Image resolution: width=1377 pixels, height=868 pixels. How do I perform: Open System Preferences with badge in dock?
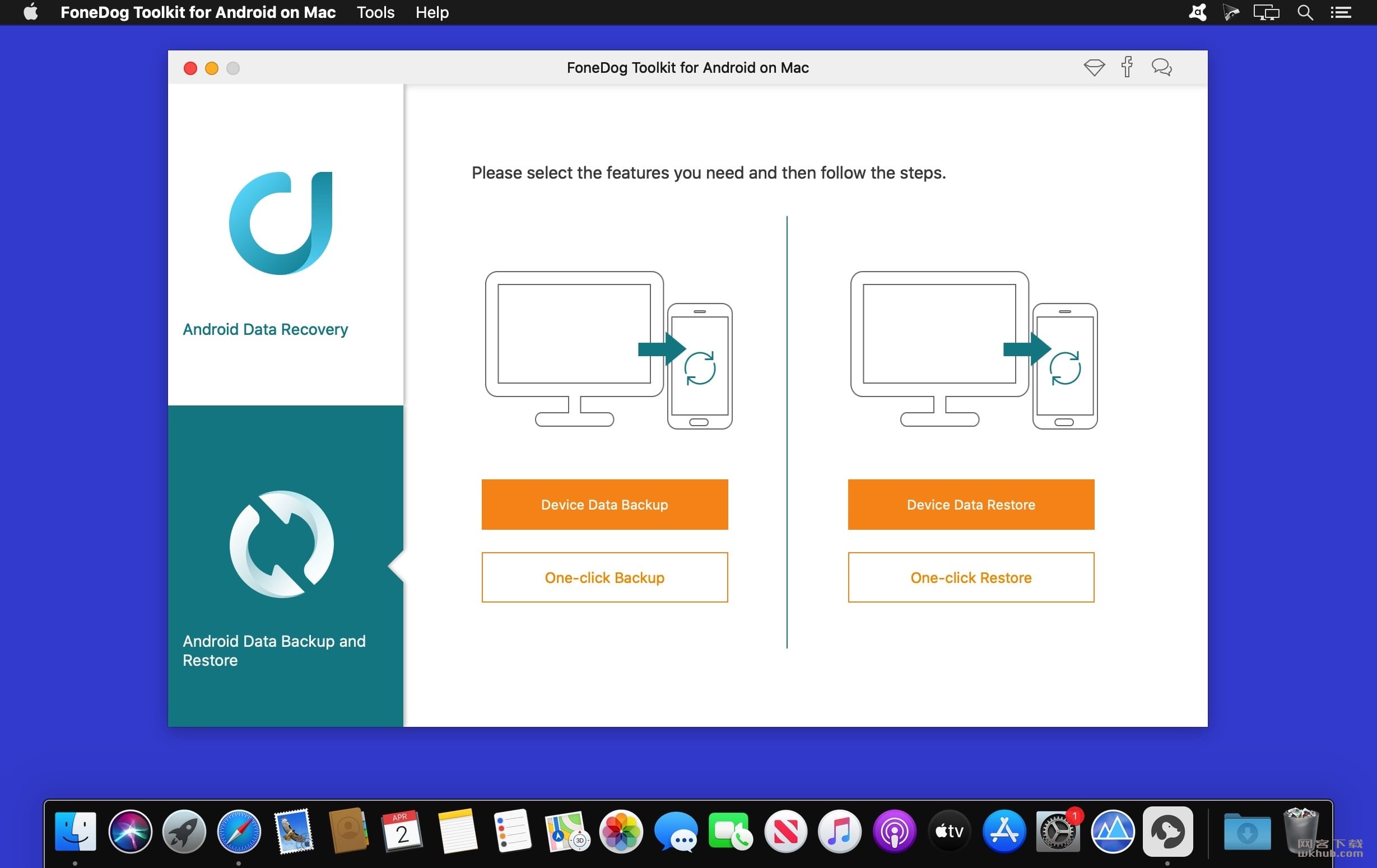click(x=1058, y=830)
